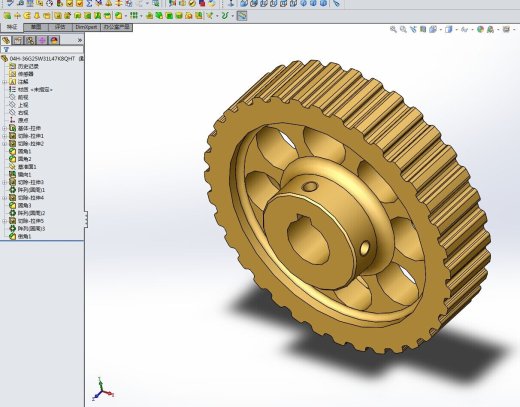Open the DimXpertManager tab icon
Image resolution: width=520 pixels, height=407 pixels.
42,40
